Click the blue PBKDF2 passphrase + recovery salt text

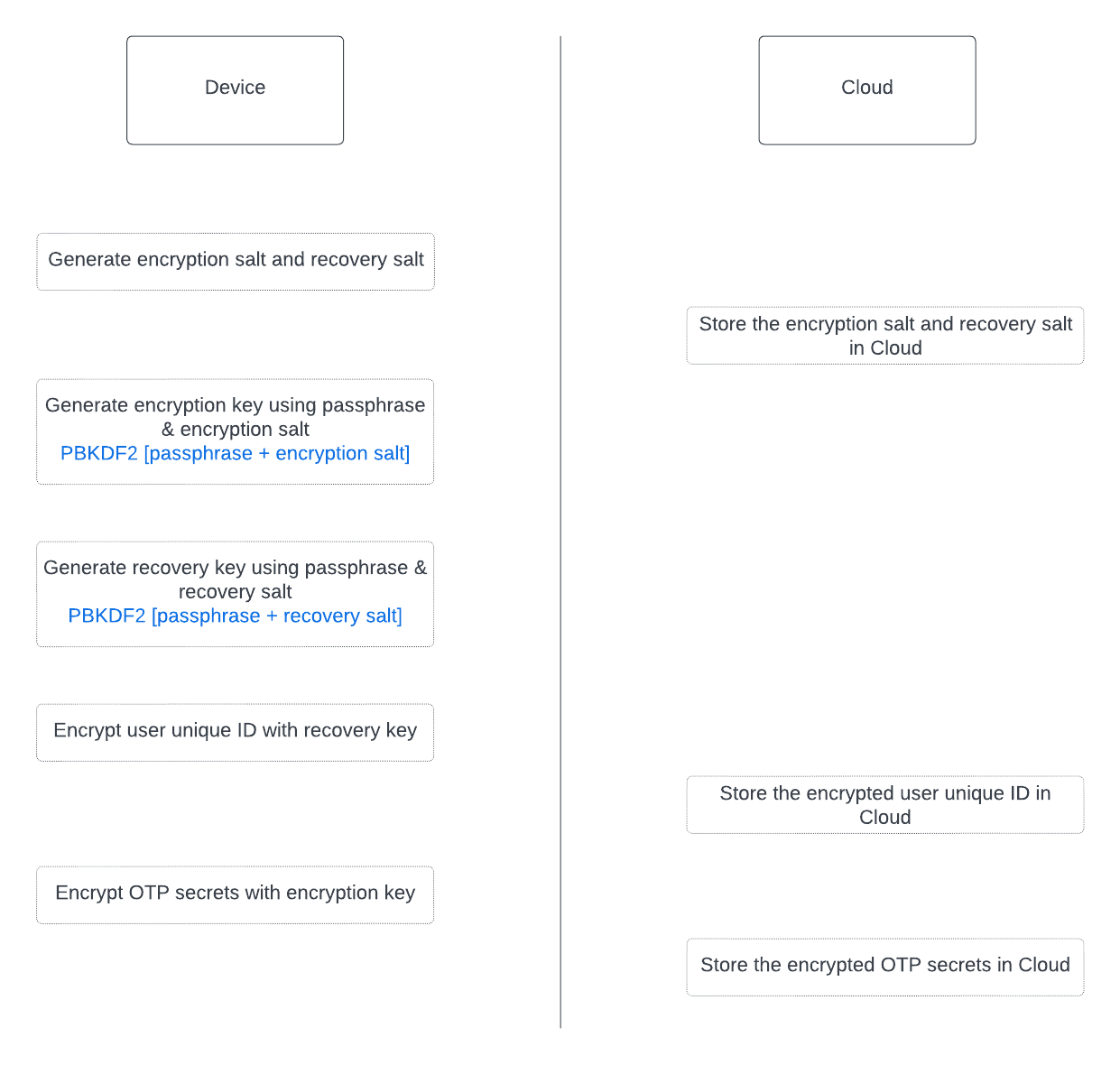pyautogui.click(x=236, y=616)
